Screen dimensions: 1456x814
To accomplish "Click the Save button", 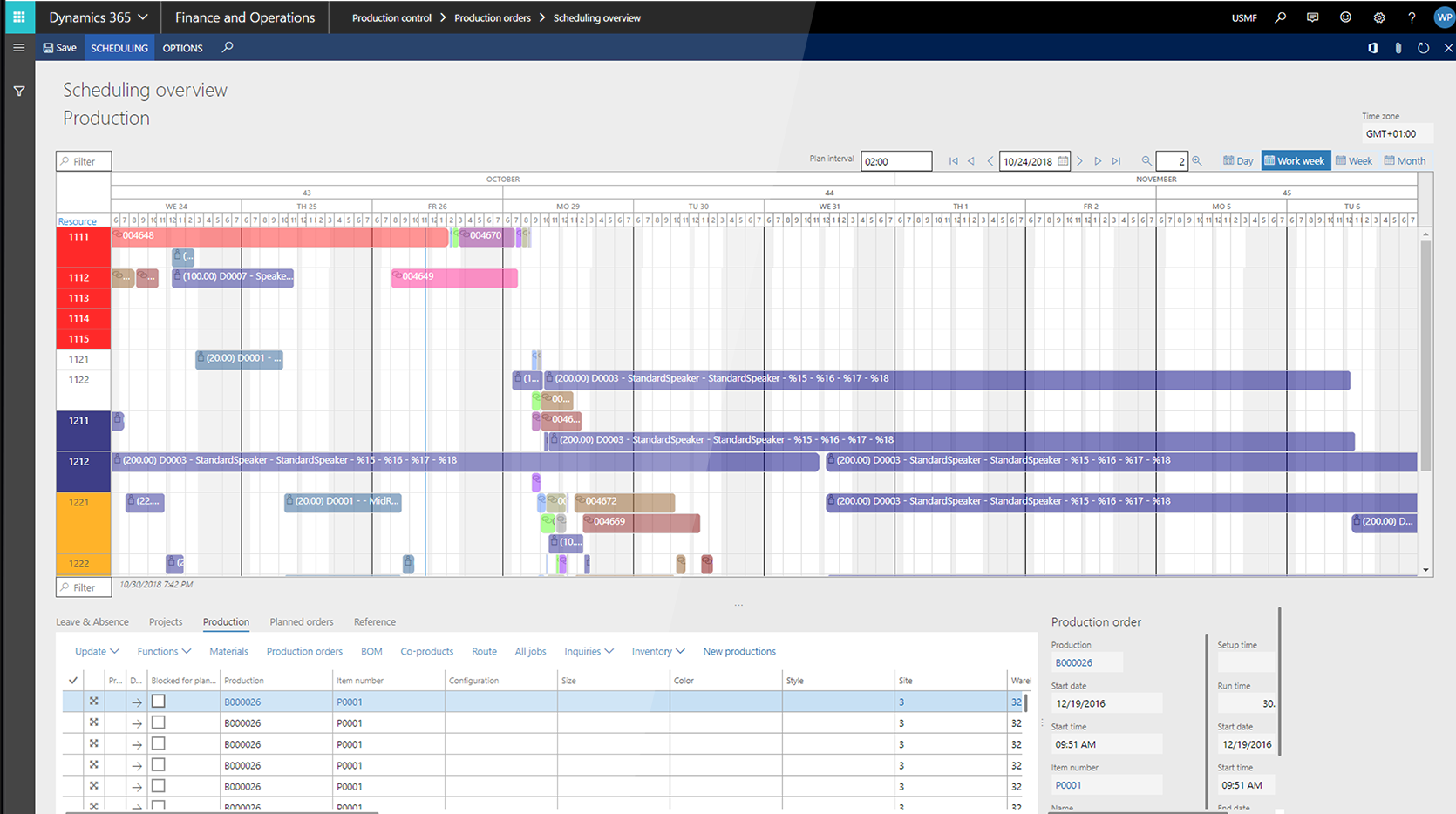I will 59,48.
